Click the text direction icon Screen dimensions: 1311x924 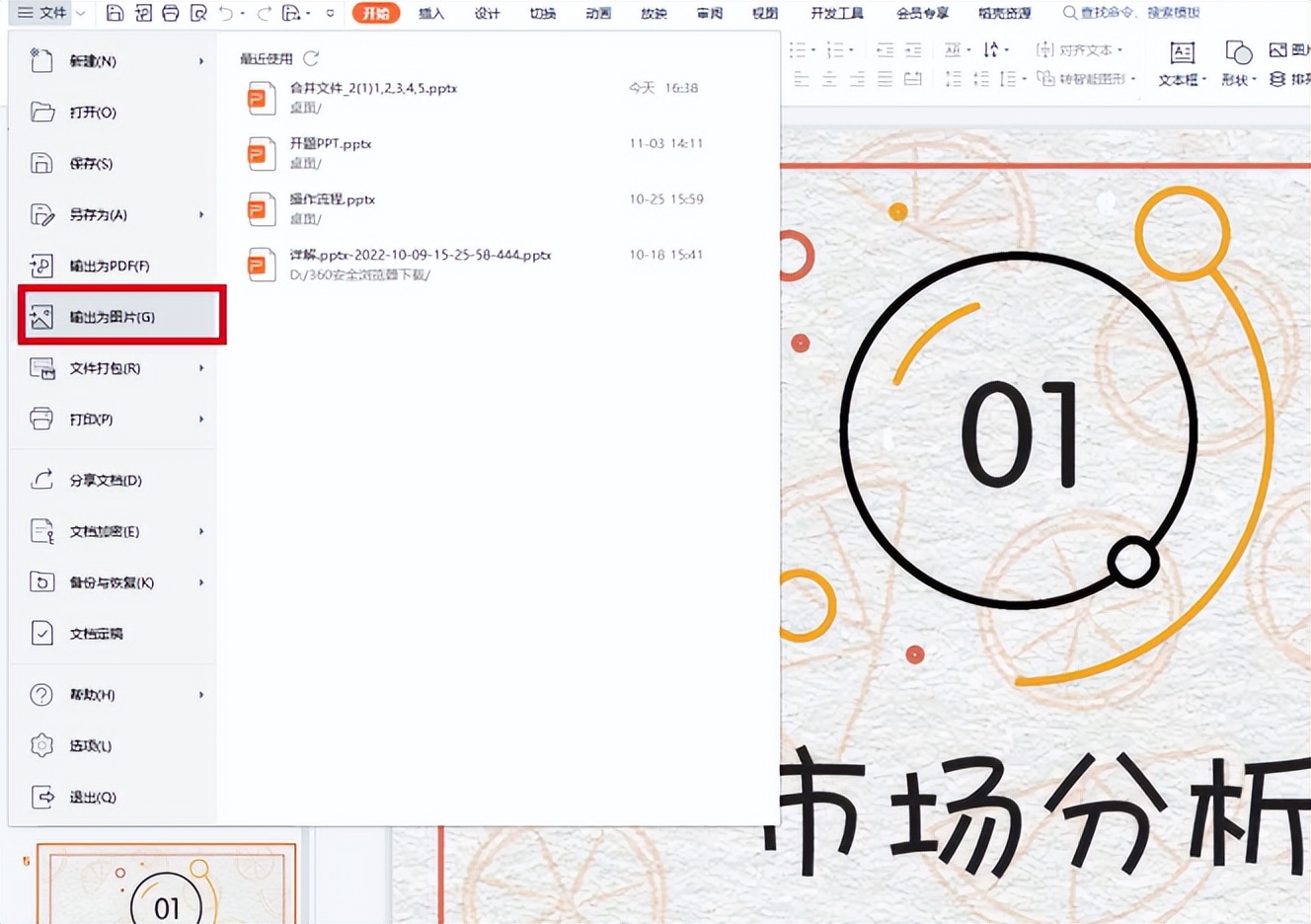tap(991, 49)
